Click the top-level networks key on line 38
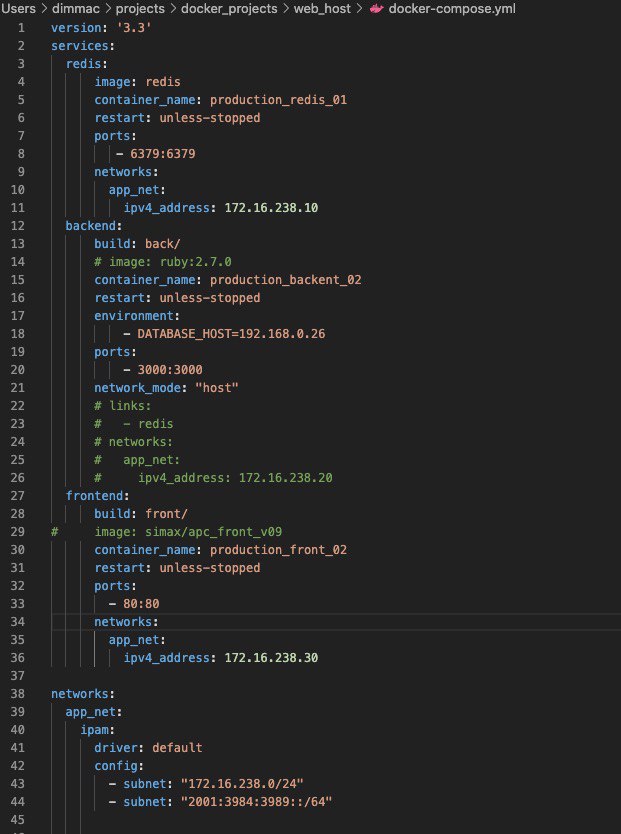Viewport: 621px width, 834px height. click(80, 694)
